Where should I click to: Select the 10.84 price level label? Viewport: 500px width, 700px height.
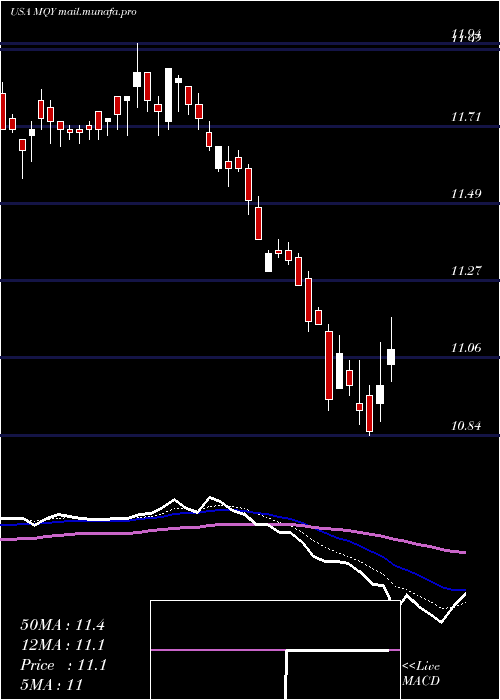pyautogui.click(x=466, y=425)
